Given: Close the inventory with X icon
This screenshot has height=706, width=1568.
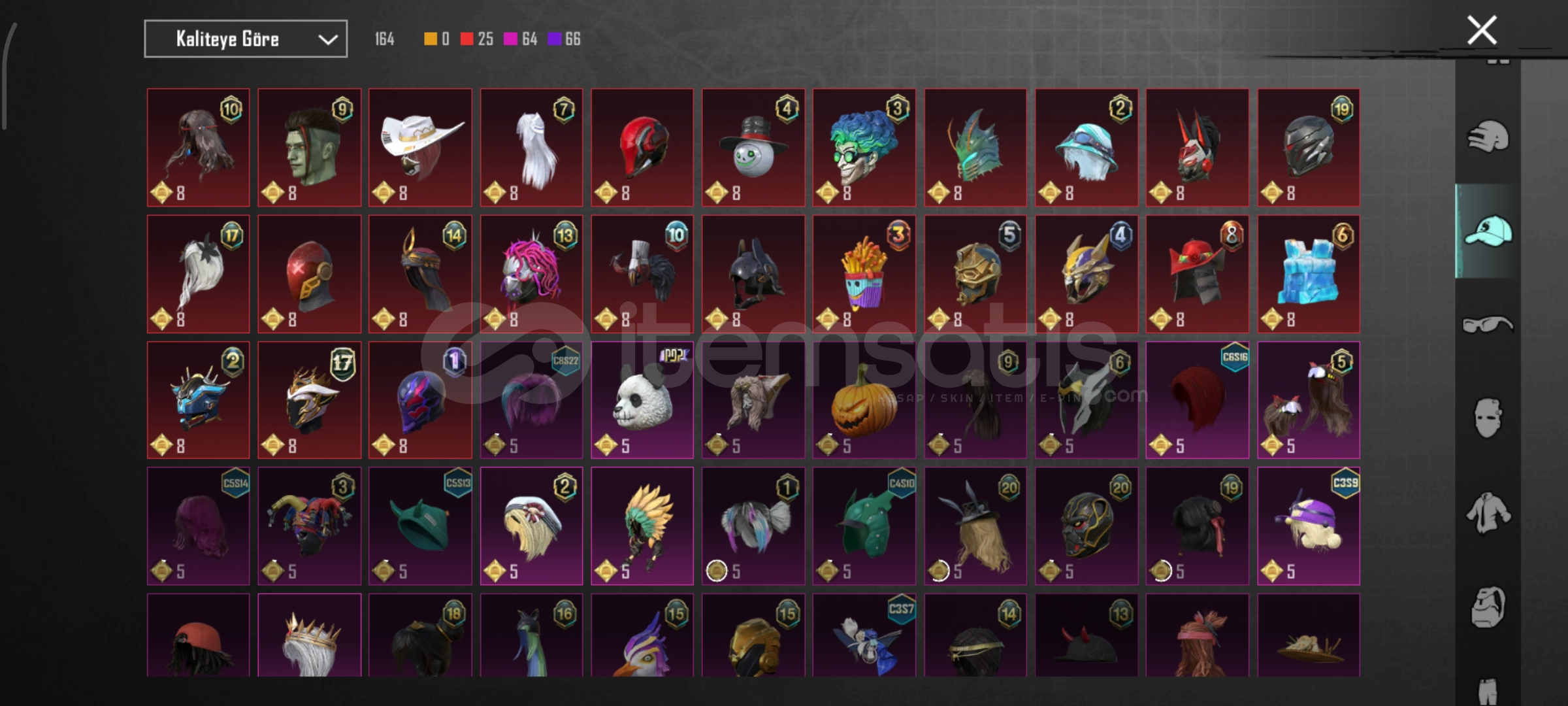Looking at the screenshot, I should point(1482,30).
